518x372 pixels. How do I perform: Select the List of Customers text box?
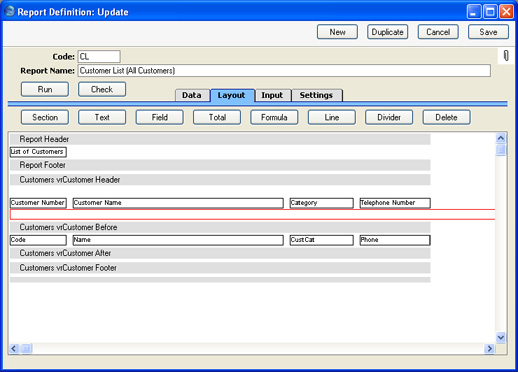(x=38, y=152)
